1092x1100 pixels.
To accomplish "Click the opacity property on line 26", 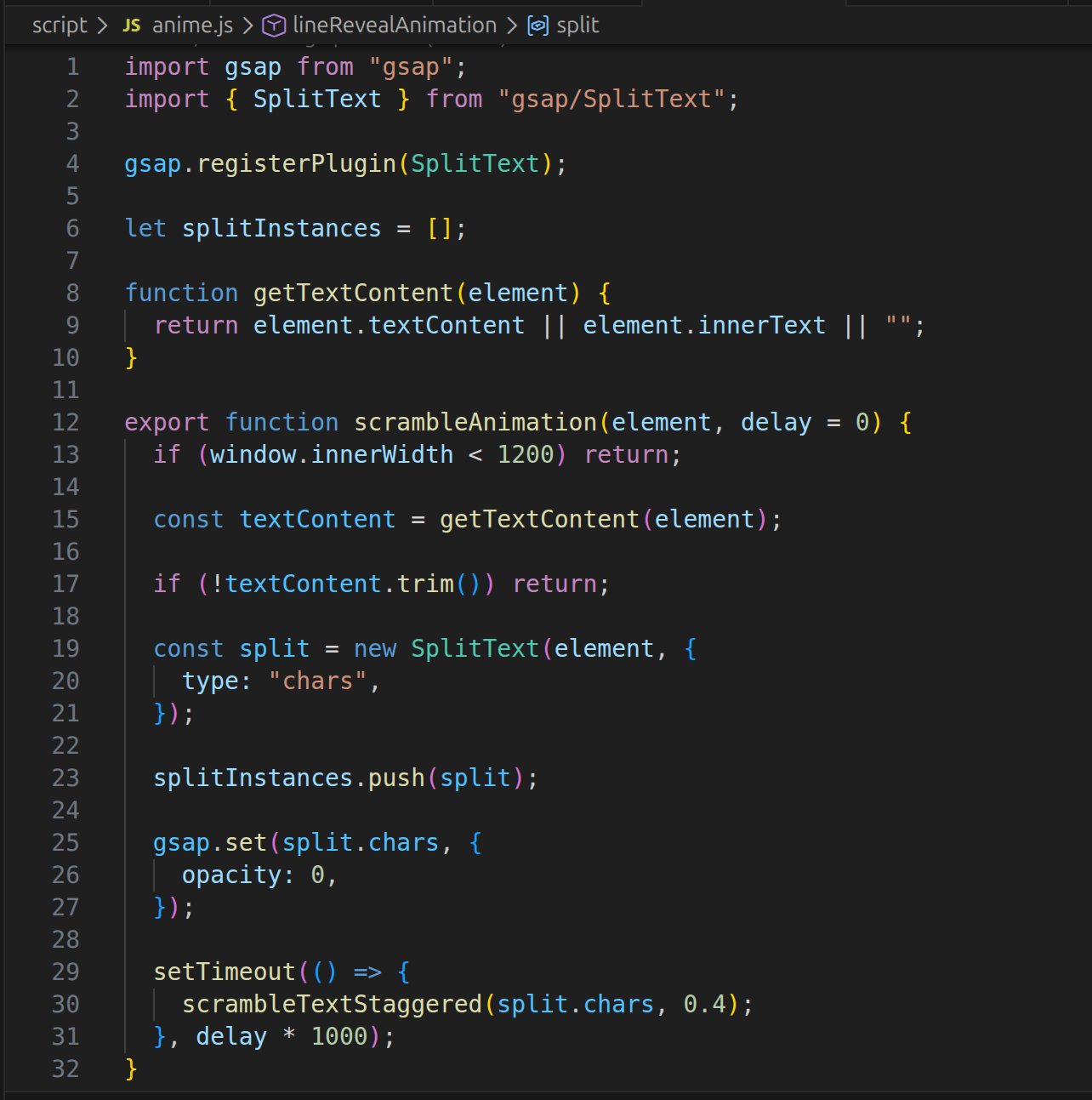I will (x=231, y=875).
